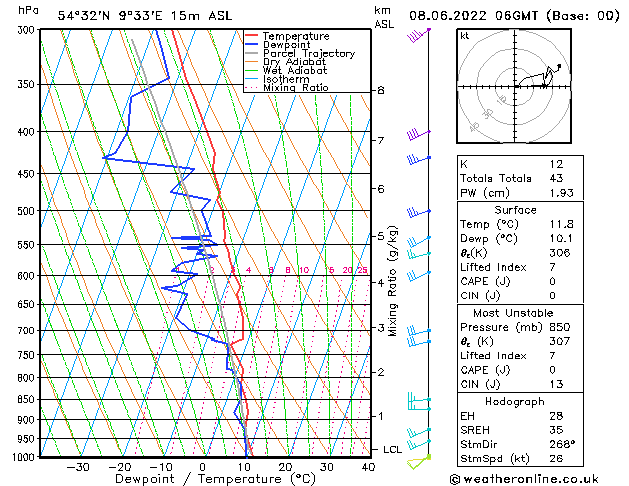Click the 'LCL' level marker label
Viewport: 629px width, 486px height.
pos(392,450)
